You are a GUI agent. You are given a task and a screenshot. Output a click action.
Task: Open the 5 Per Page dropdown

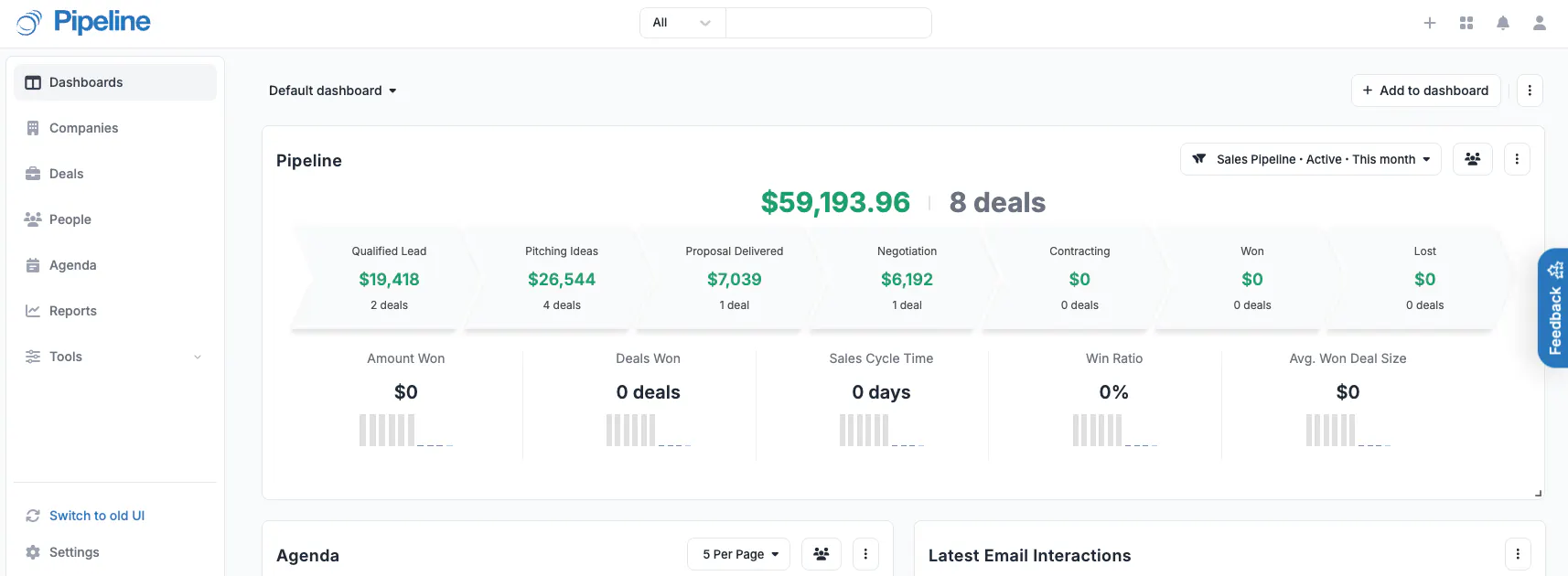click(739, 554)
